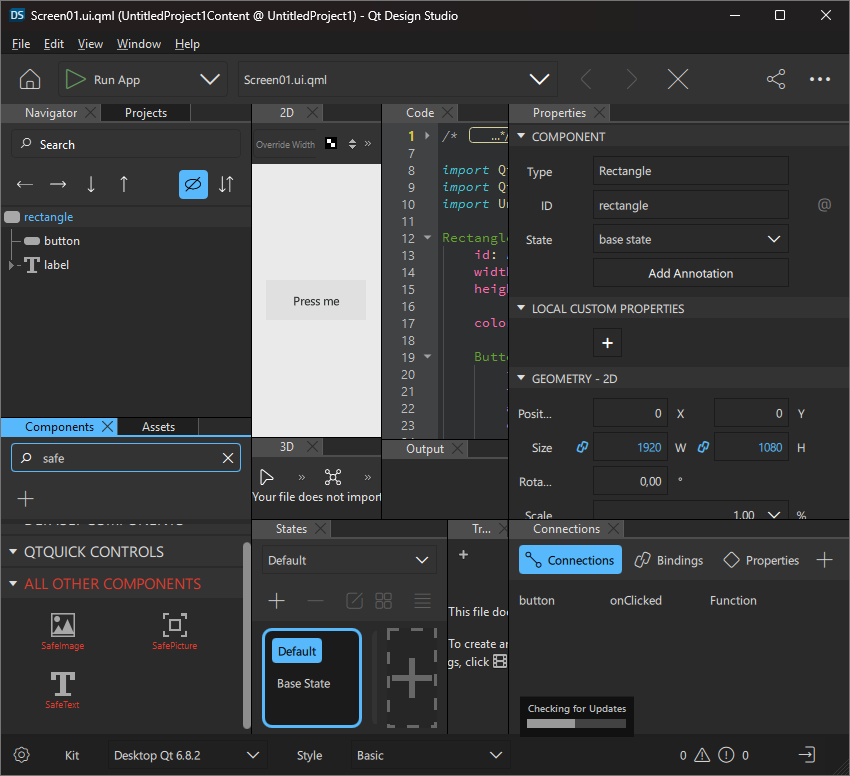Viewport: 850px width, 776px height.
Task: Select the SafePicture component
Action: tap(175, 631)
